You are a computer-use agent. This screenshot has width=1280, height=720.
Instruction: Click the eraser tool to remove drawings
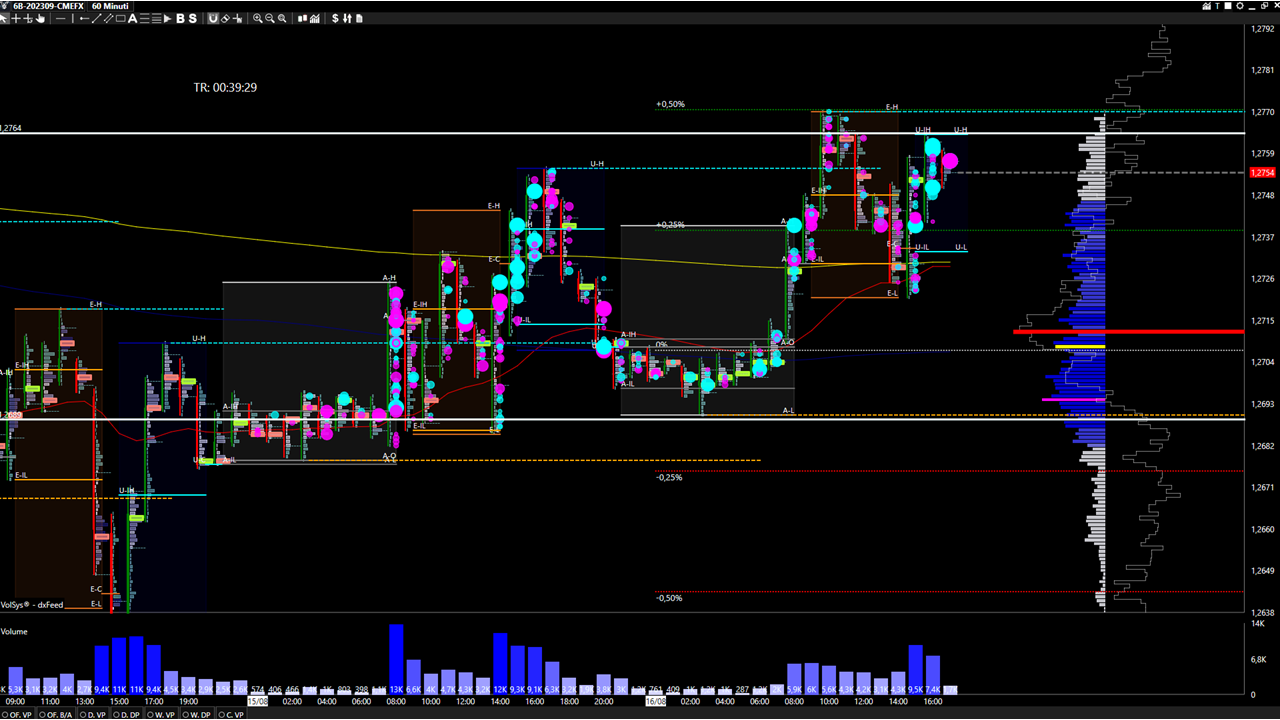coord(226,18)
